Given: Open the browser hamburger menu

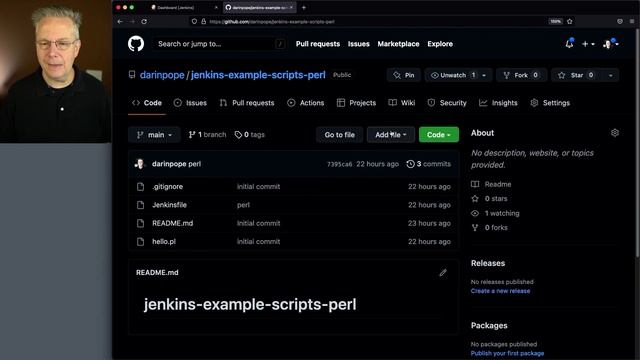Looking at the screenshot, I should 632,21.
